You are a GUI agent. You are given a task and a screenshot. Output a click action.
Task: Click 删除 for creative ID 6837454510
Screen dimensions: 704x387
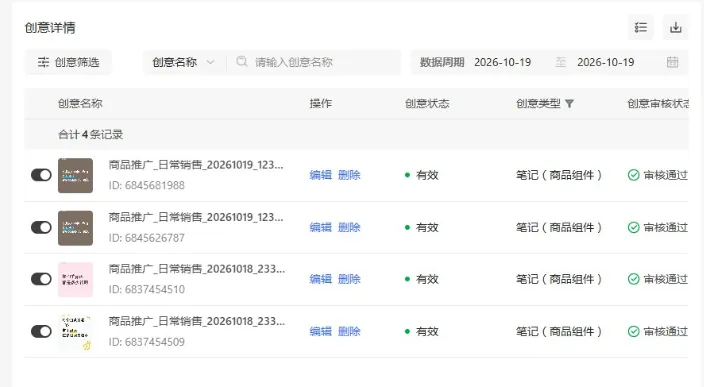(349, 279)
